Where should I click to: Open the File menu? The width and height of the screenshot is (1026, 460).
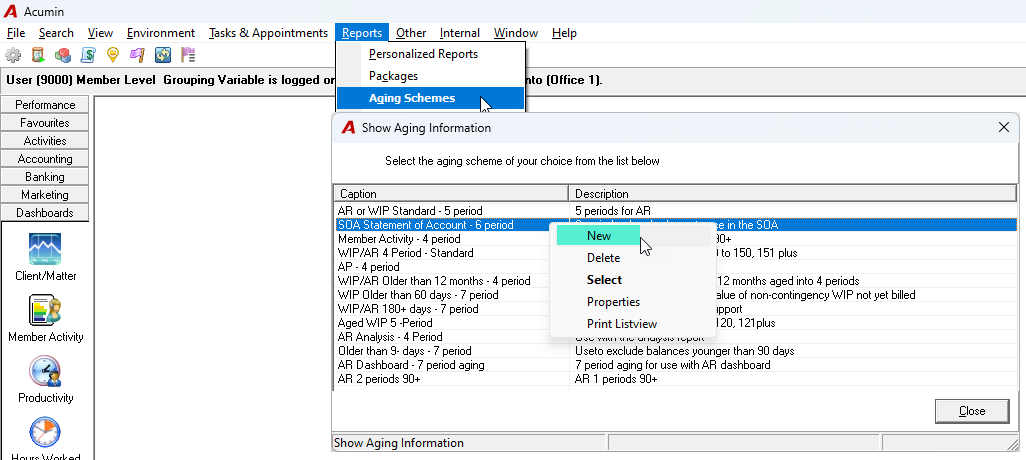pyautogui.click(x=16, y=33)
